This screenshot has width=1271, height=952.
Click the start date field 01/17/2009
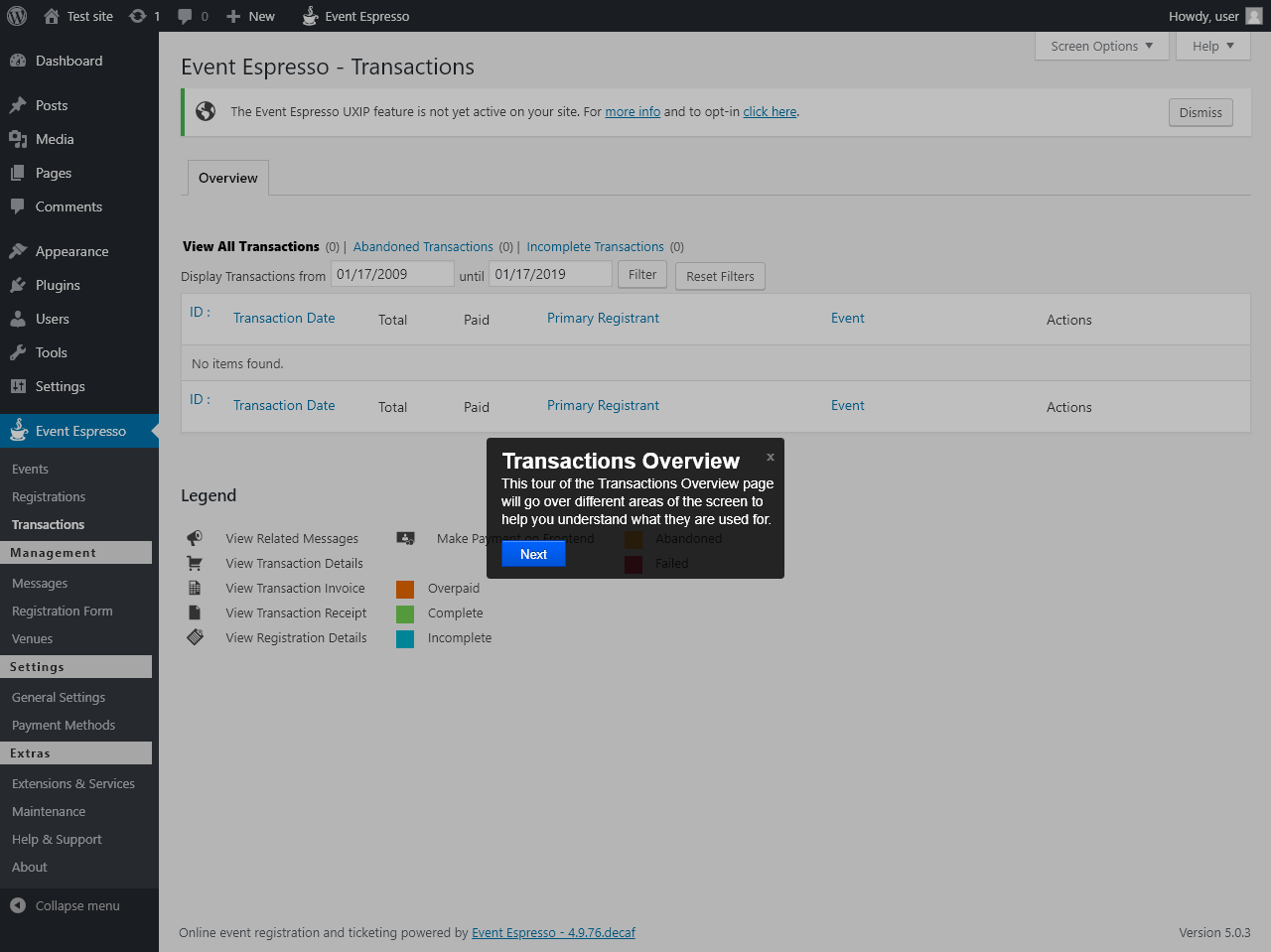391,274
